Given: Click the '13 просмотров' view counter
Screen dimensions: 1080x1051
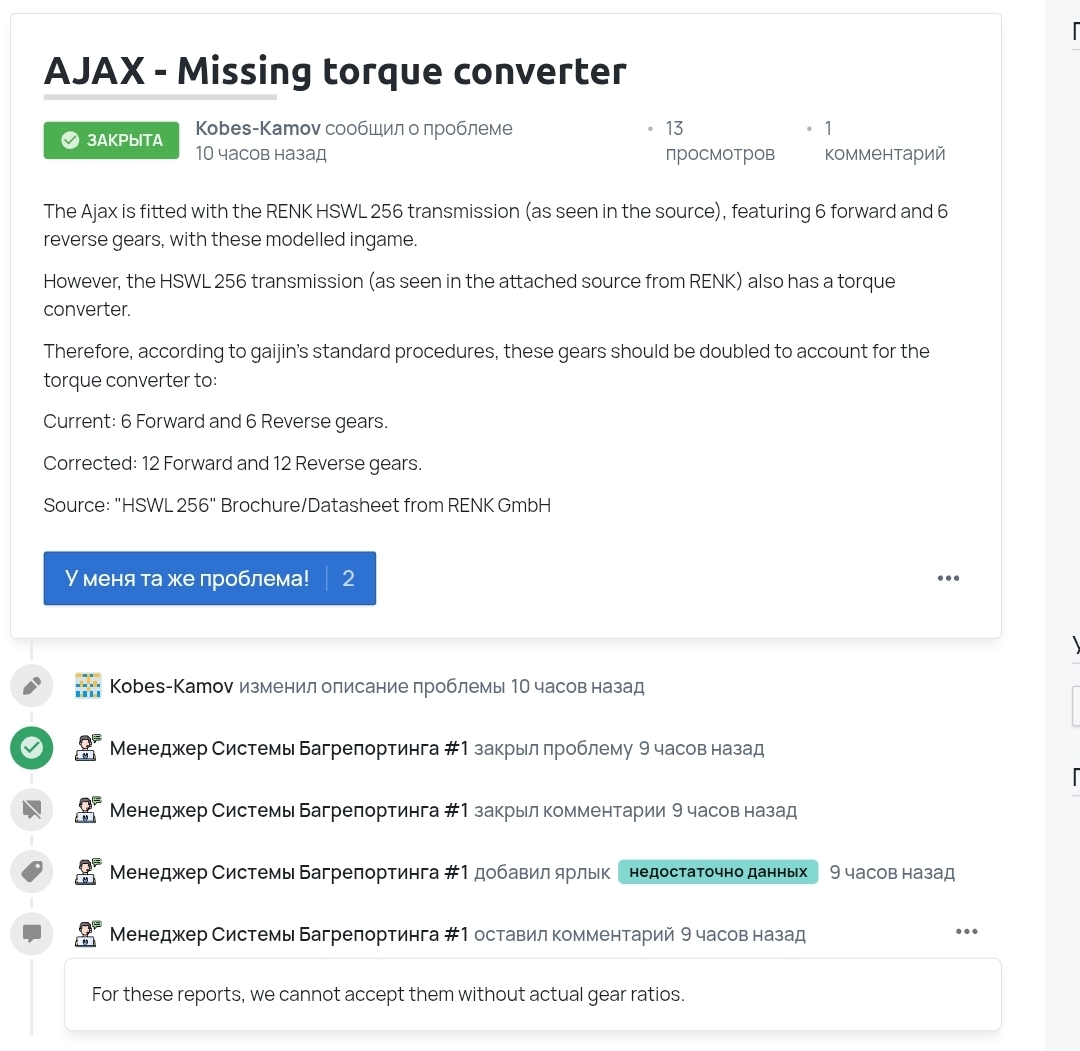Looking at the screenshot, I should 719,140.
